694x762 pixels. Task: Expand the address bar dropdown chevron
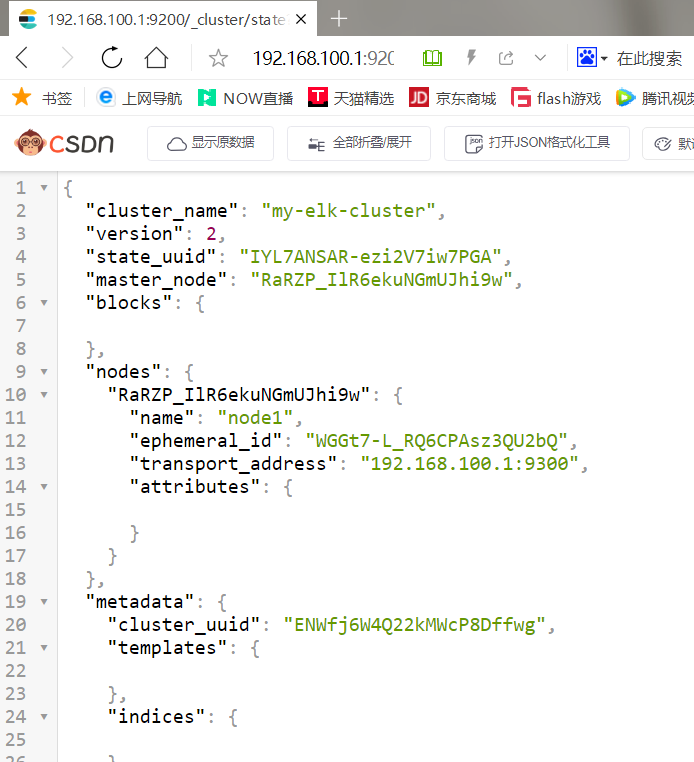(x=540, y=58)
